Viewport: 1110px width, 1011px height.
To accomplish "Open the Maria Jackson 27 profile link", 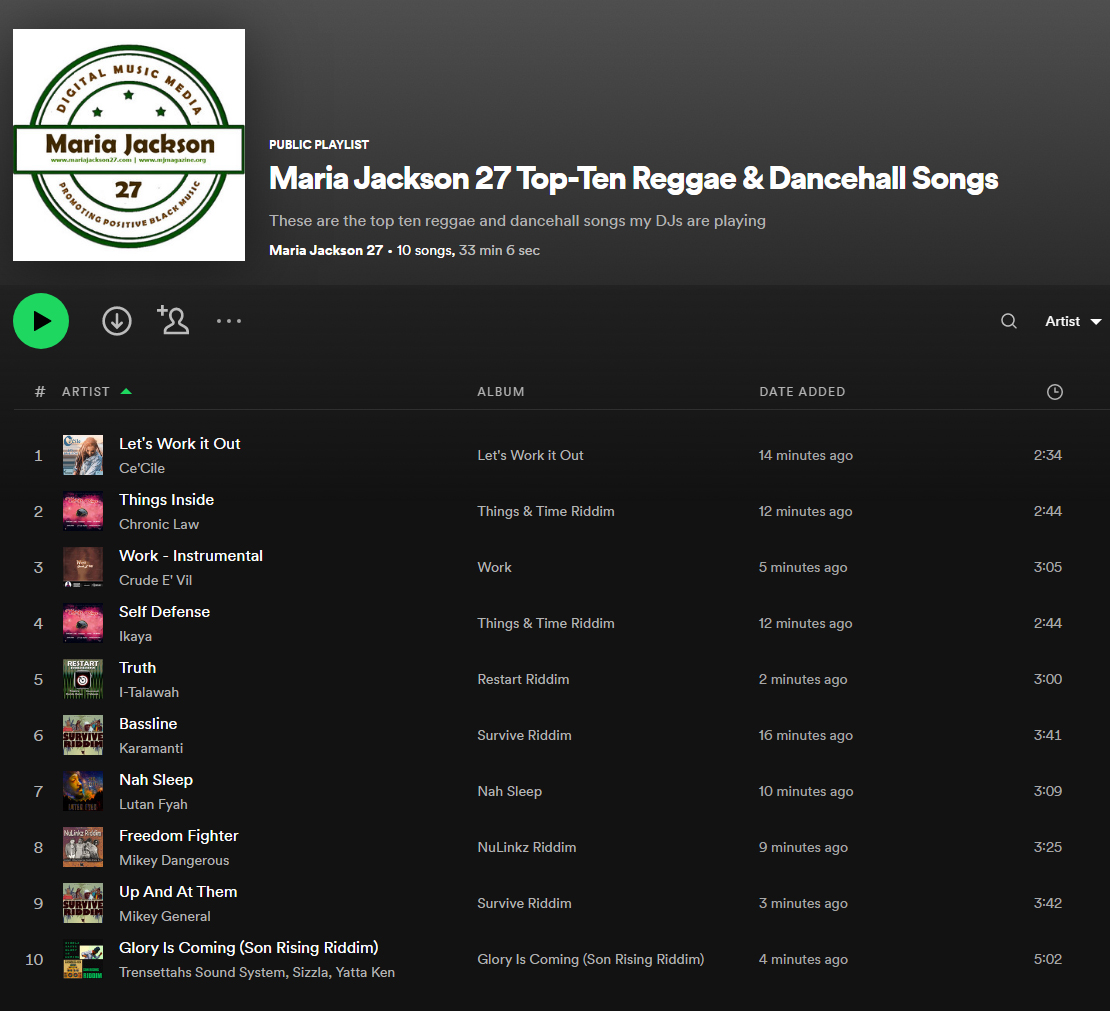I will pos(325,250).
